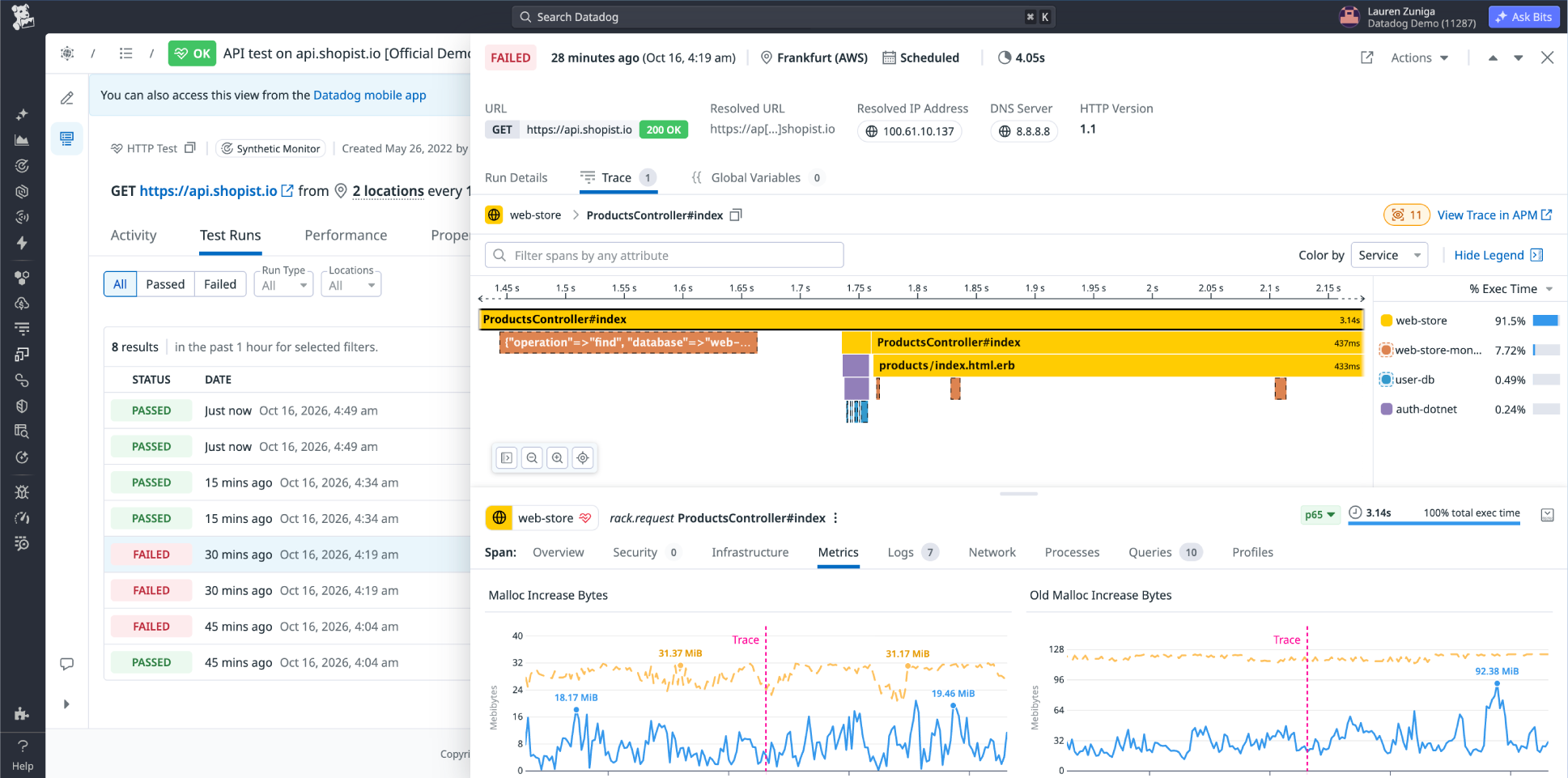Click the Search Datadog box
This screenshot has height=778, width=1568.
coord(783,17)
